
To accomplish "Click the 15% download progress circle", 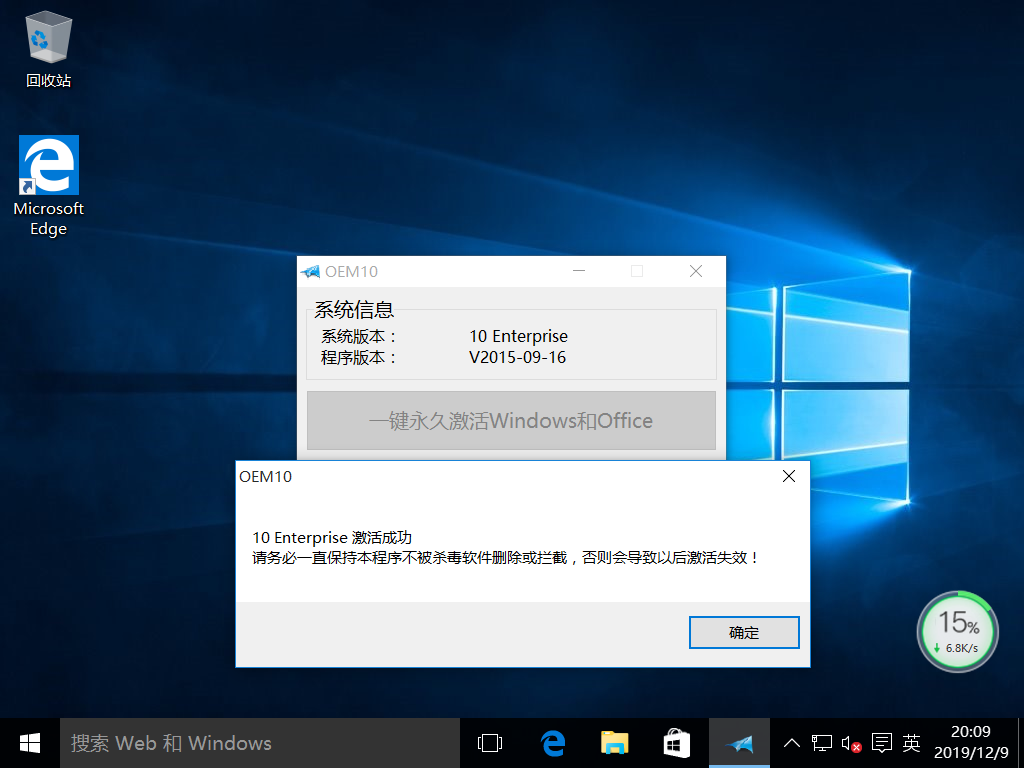I will (x=957, y=631).
